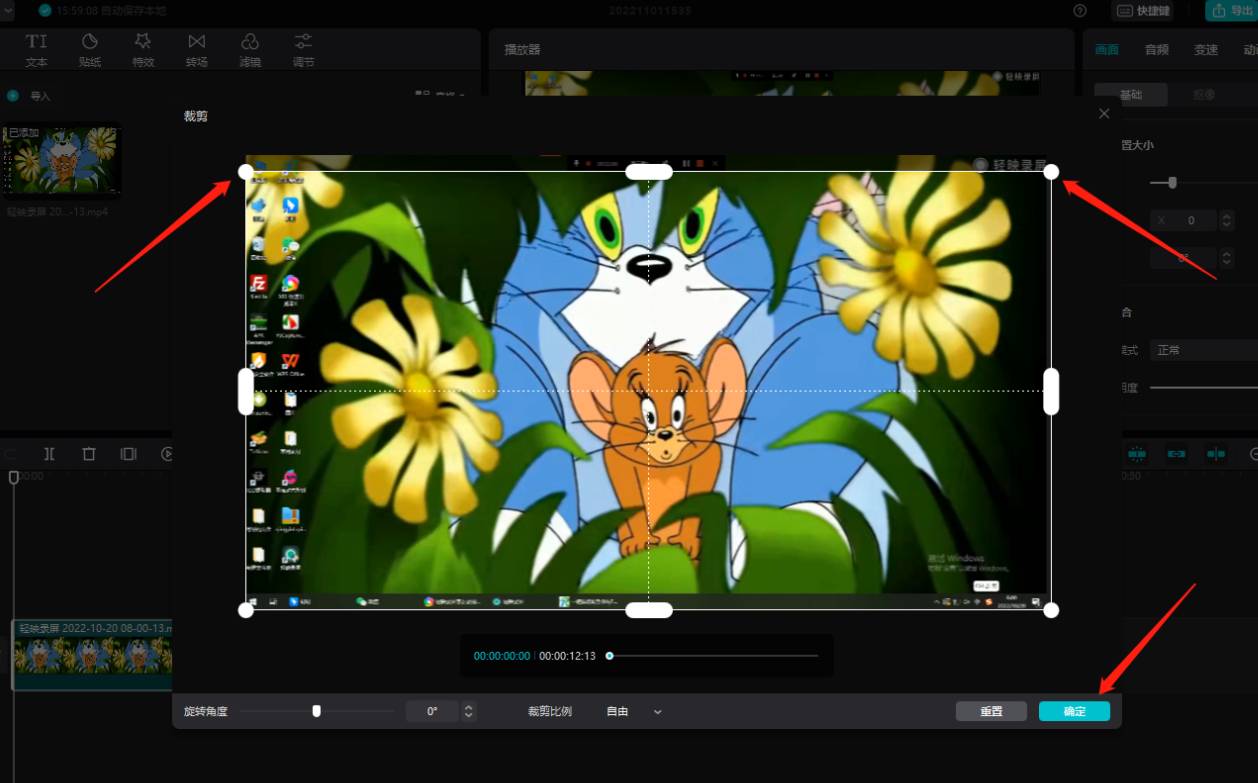Image resolution: width=1258 pixels, height=783 pixels.
Task: Switch to the 变速 tab
Action: [1206, 50]
